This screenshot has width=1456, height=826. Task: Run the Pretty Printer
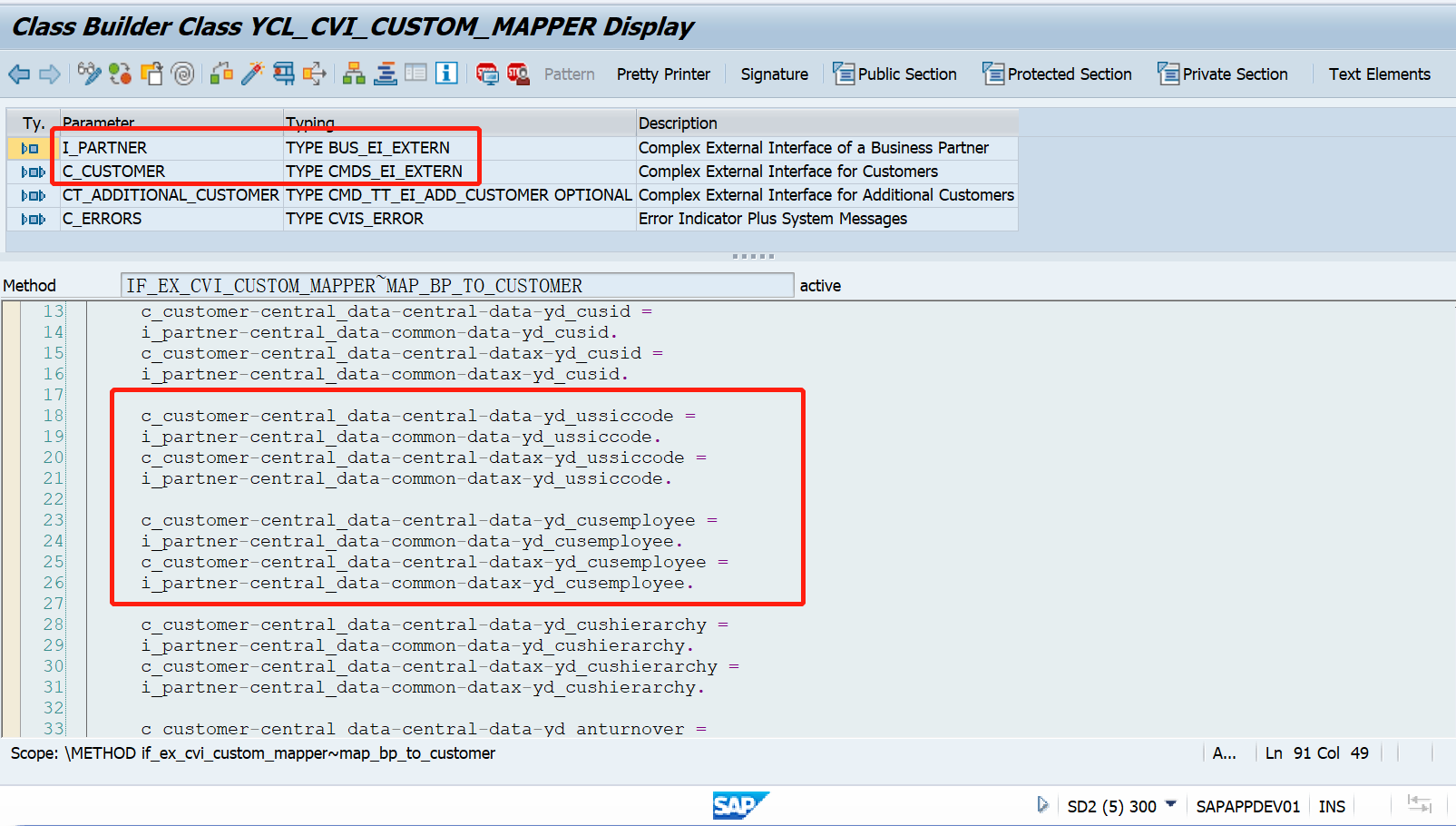tap(663, 74)
